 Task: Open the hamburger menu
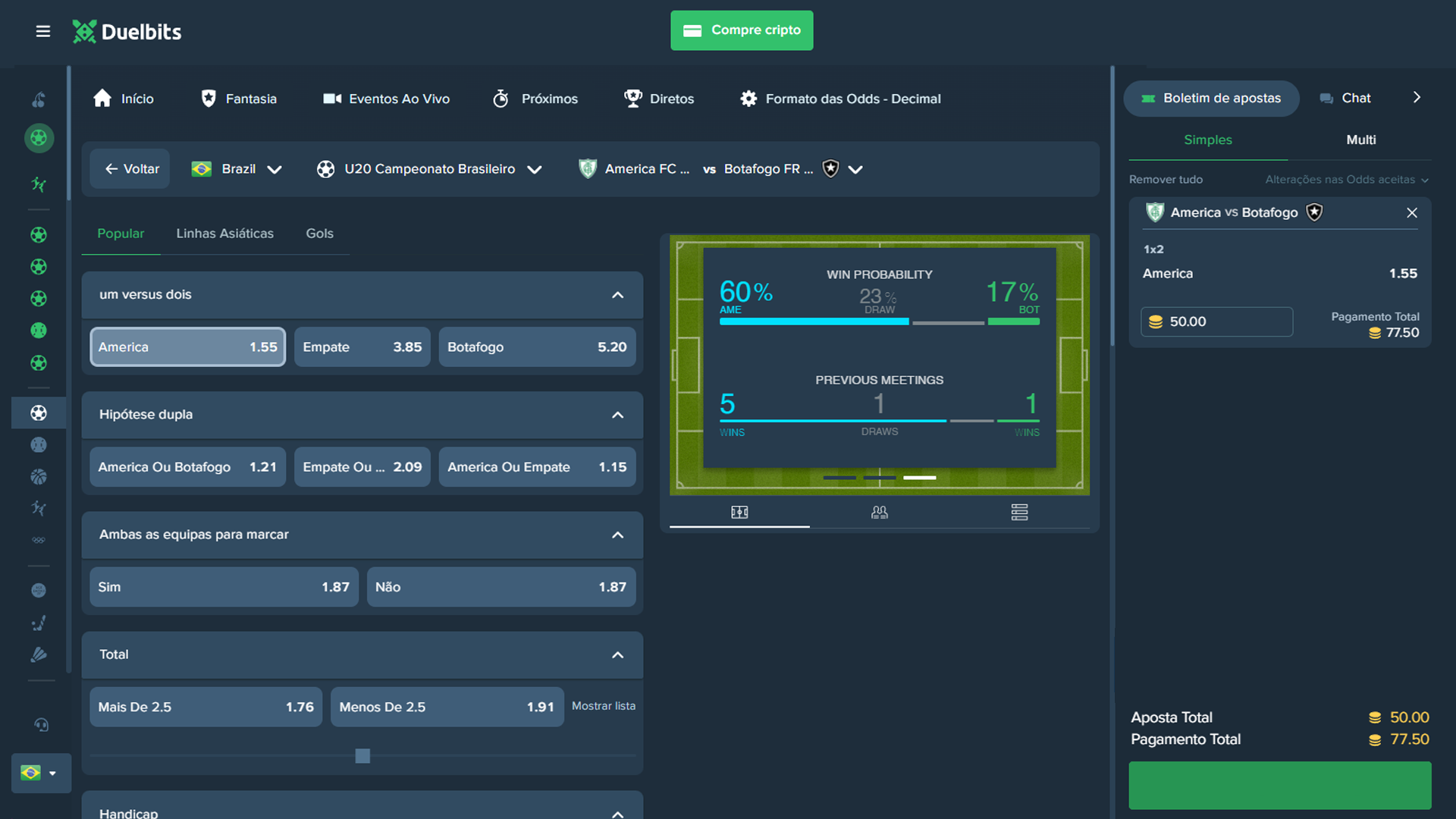[x=43, y=31]
